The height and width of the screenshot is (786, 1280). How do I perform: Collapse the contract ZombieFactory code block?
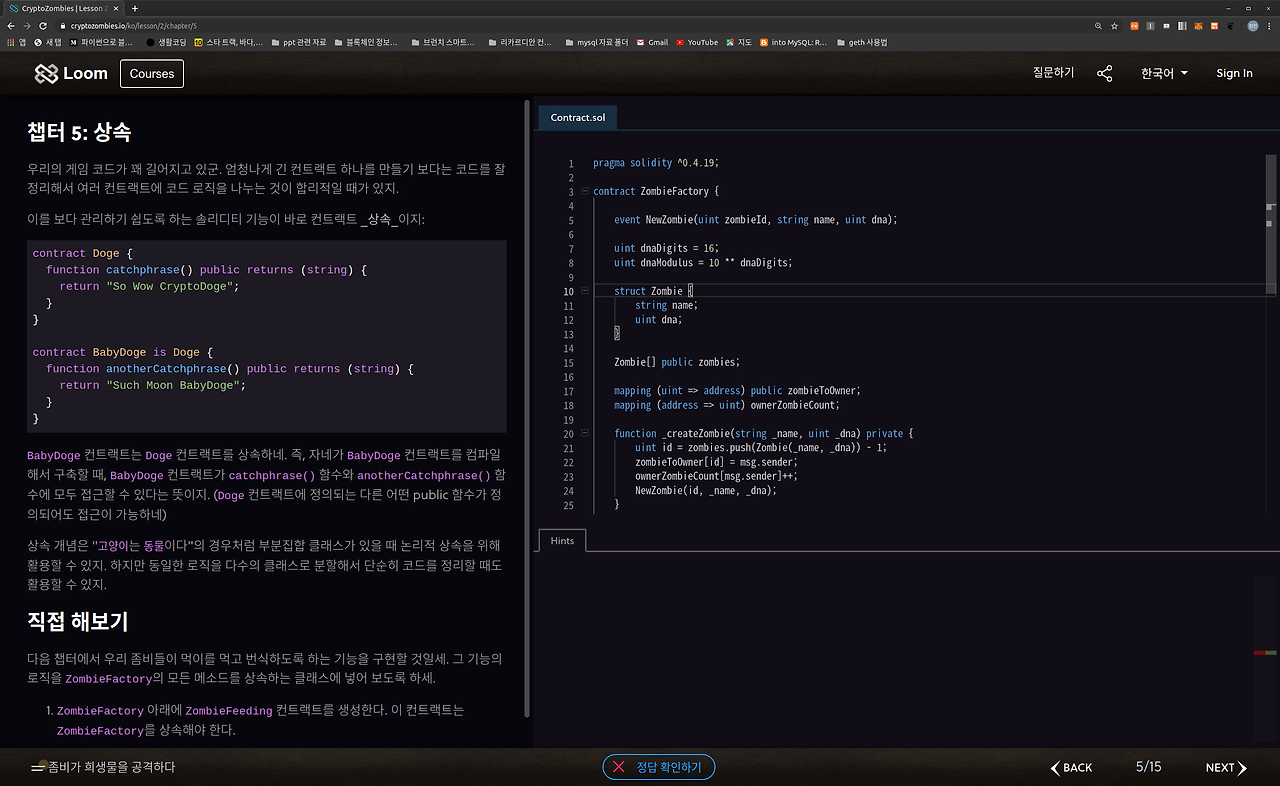584,191
